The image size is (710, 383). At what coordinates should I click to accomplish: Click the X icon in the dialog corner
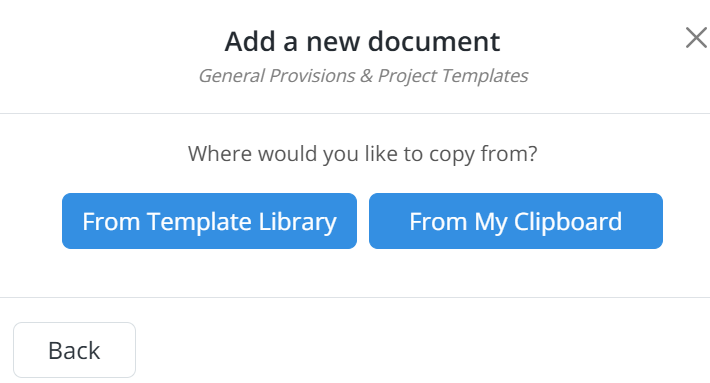point(696,38)
